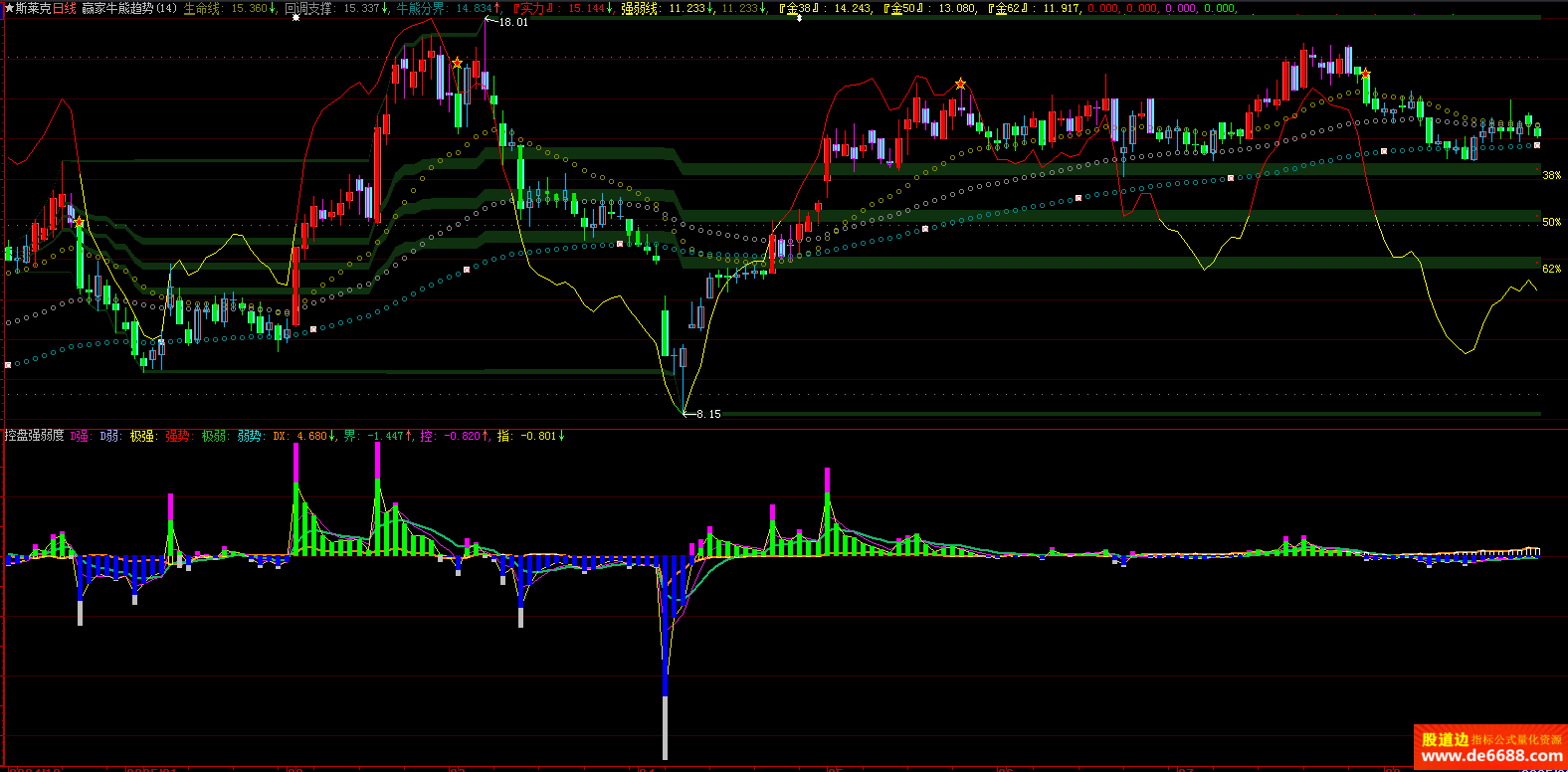Open the 赢家牛熊趋势(14) indicator title

pyautogui.click(x=129, y=8)
